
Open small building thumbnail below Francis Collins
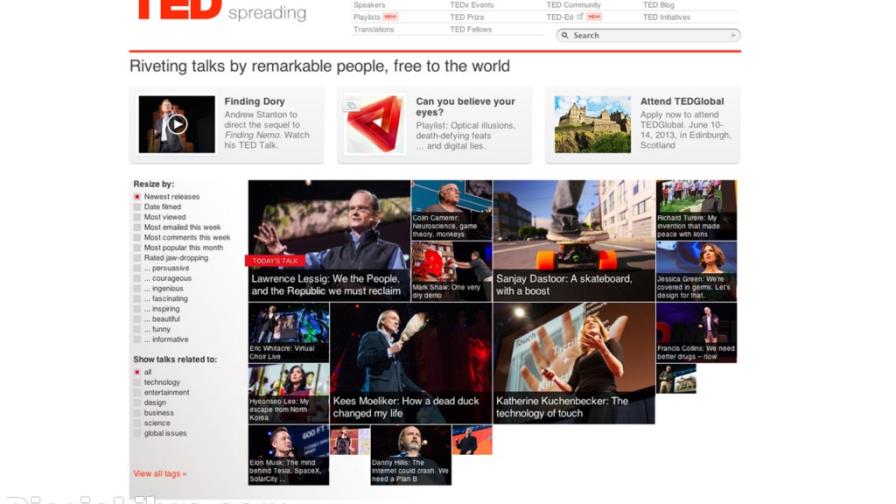point(676,379)
